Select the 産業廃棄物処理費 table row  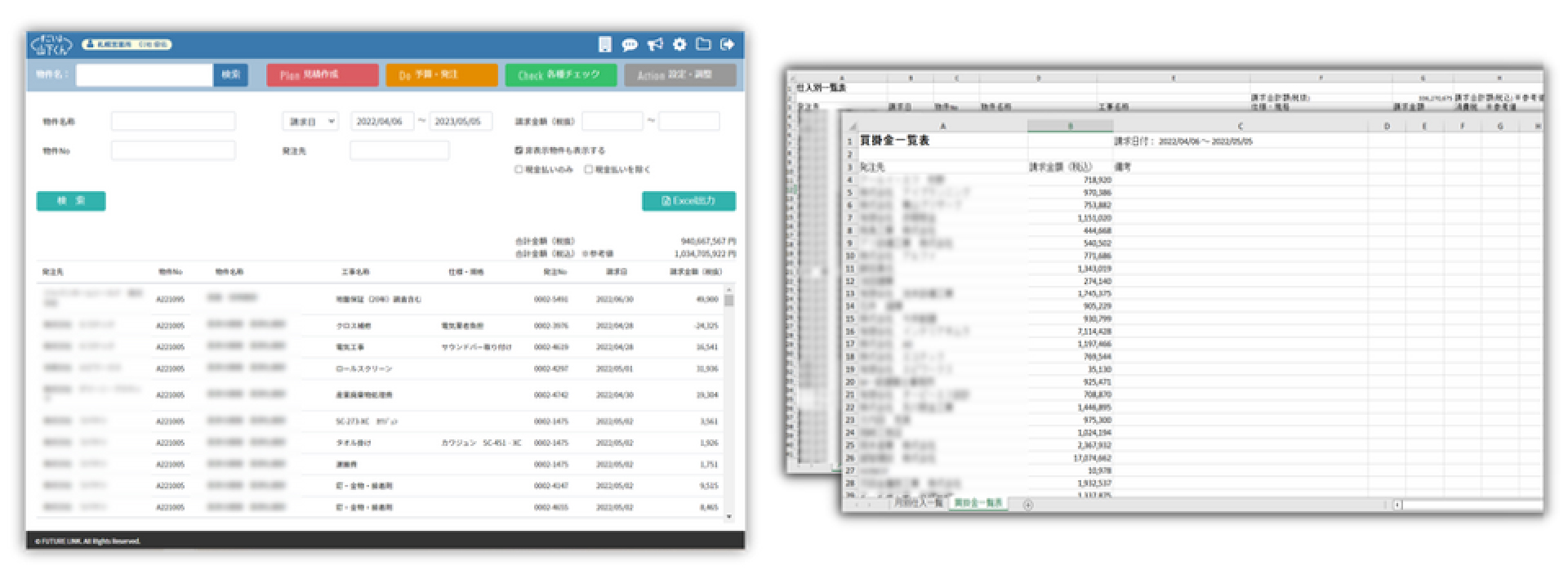tap(381, 394)
